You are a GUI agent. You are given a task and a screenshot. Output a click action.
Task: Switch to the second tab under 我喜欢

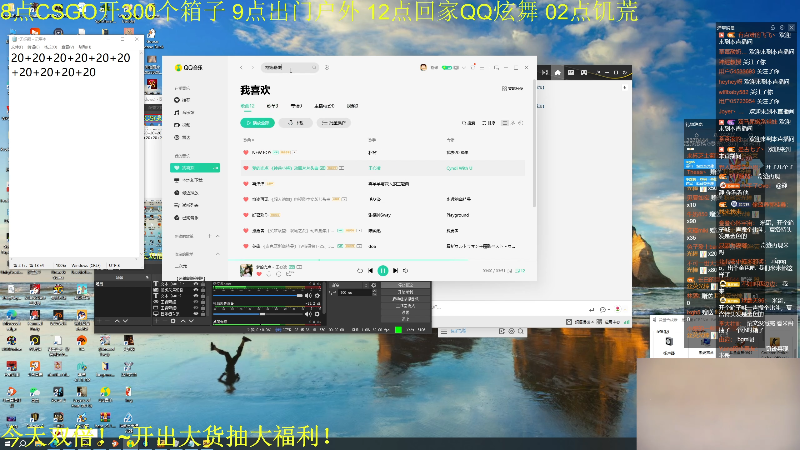tap(272, 106)
